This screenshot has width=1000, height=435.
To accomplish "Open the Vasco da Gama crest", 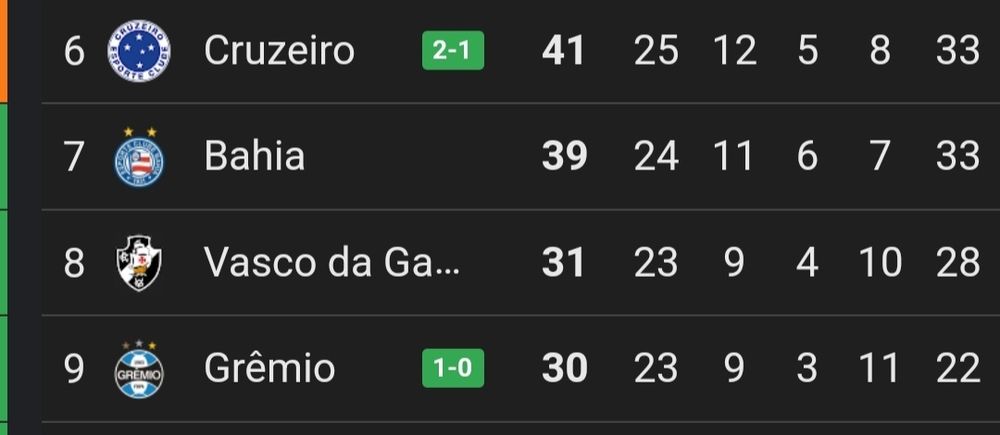I will click(139, 263).
